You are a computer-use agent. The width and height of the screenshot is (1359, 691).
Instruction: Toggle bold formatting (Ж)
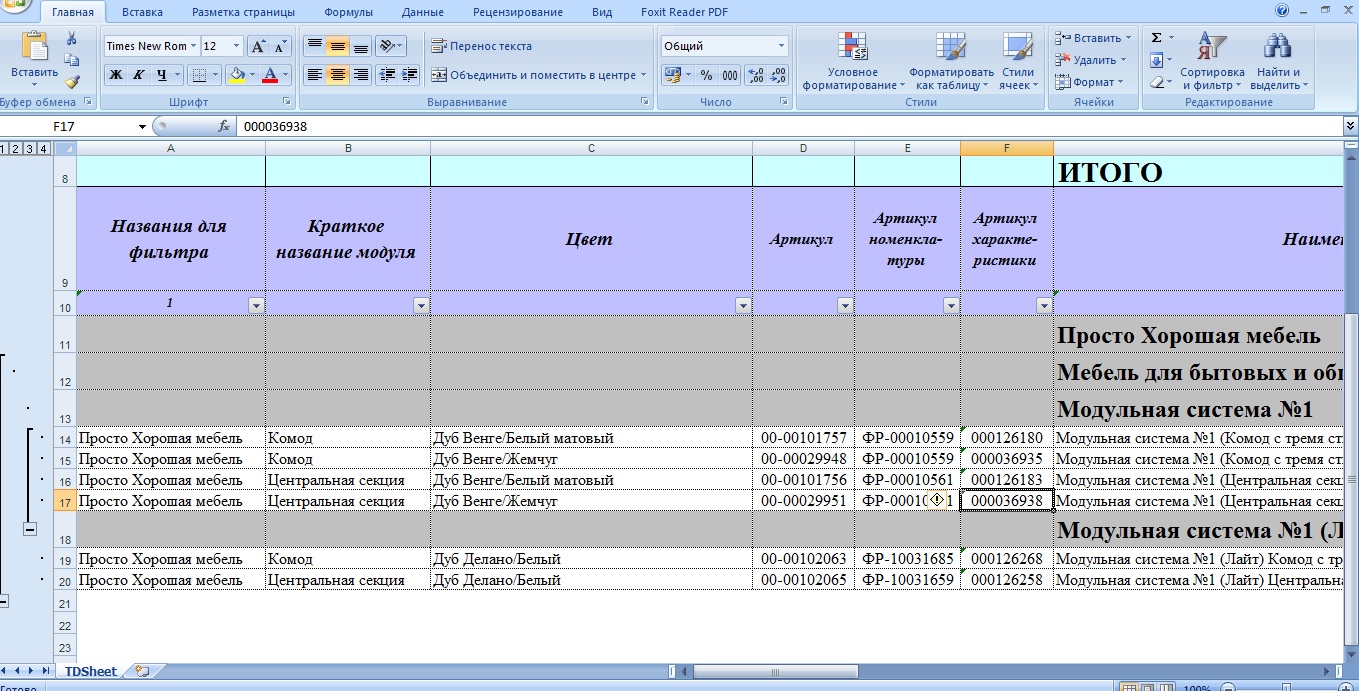116,75
